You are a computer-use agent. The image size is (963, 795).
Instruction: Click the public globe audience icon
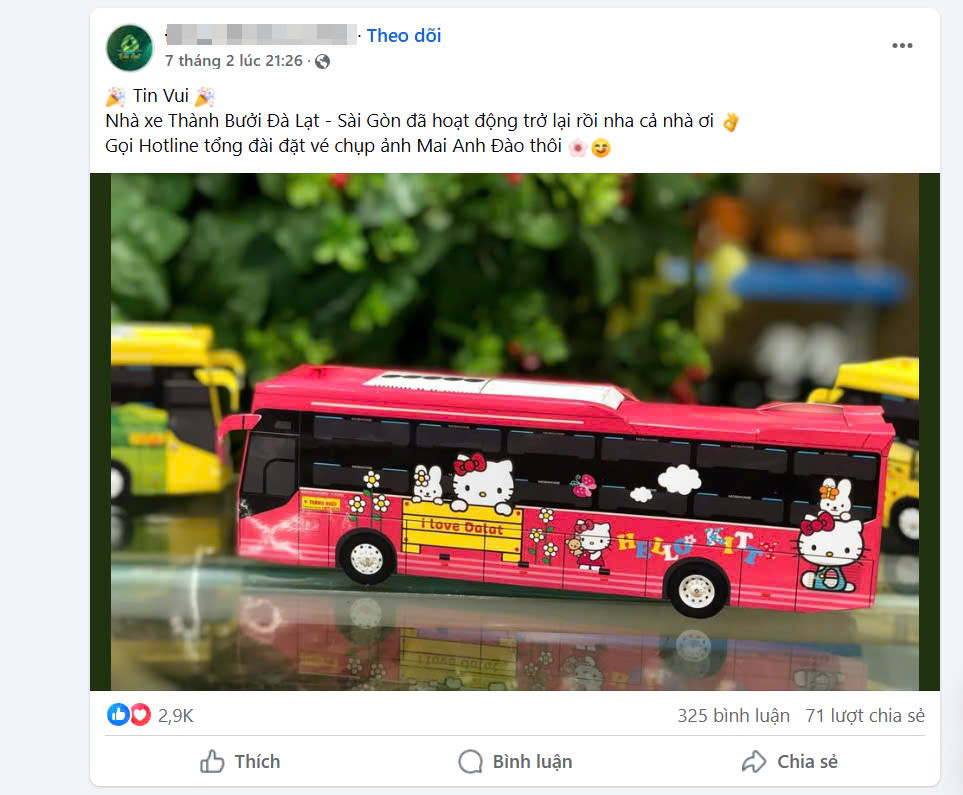pyautogui.click(x=322, y=61)
